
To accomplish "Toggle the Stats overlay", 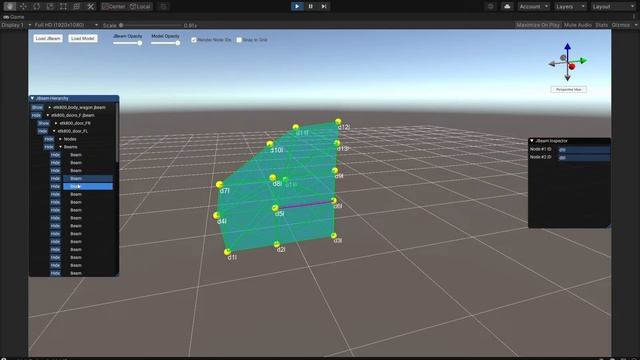I will pyautogui.click(x=602, y=25).
